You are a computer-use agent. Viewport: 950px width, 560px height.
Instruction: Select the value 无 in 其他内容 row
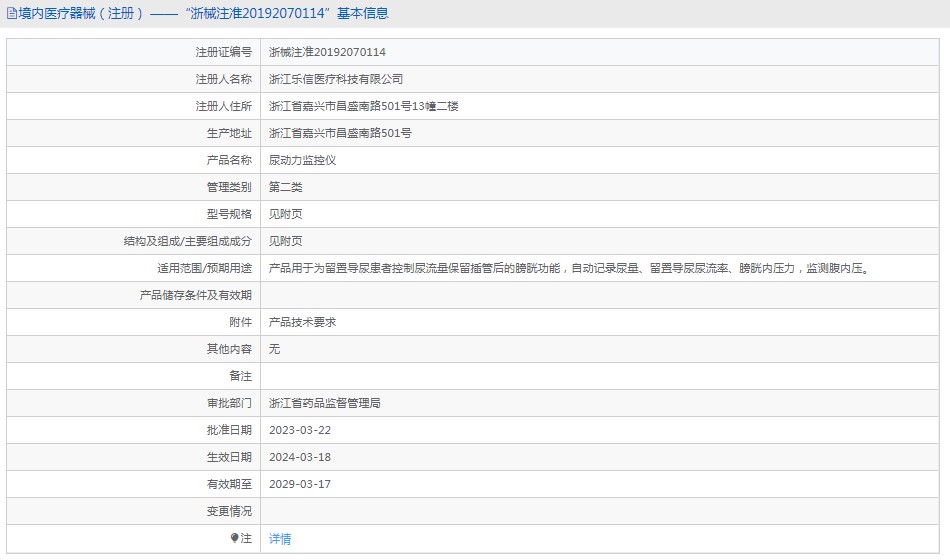tap(274, 348)
